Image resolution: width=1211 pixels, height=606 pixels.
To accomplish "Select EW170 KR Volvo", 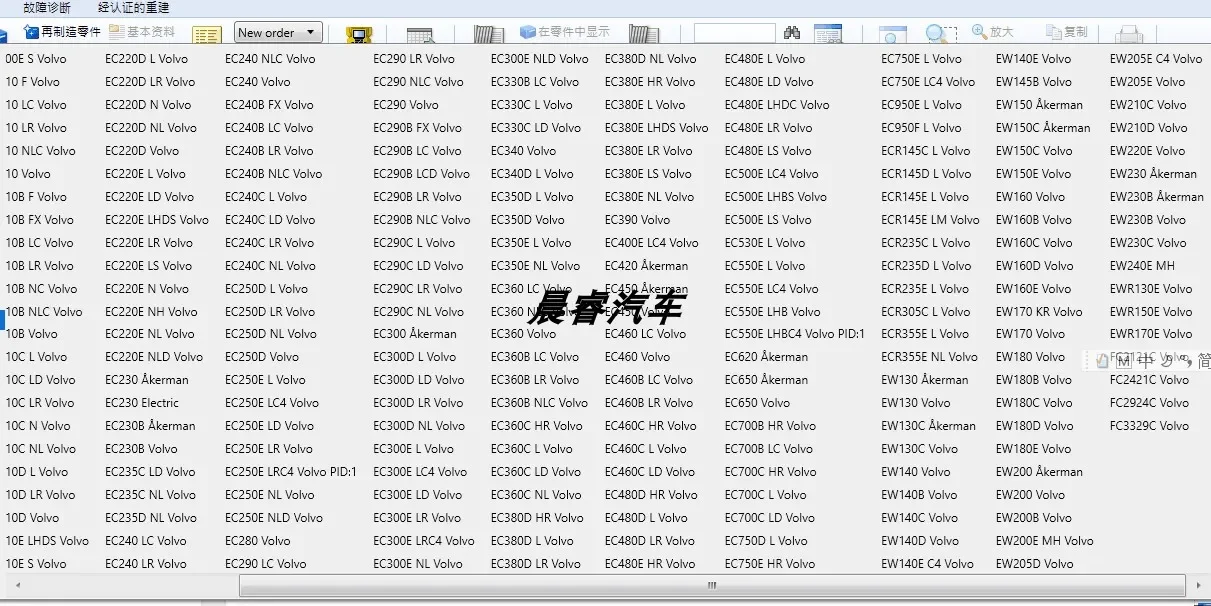I will [x=1040, y=312].
